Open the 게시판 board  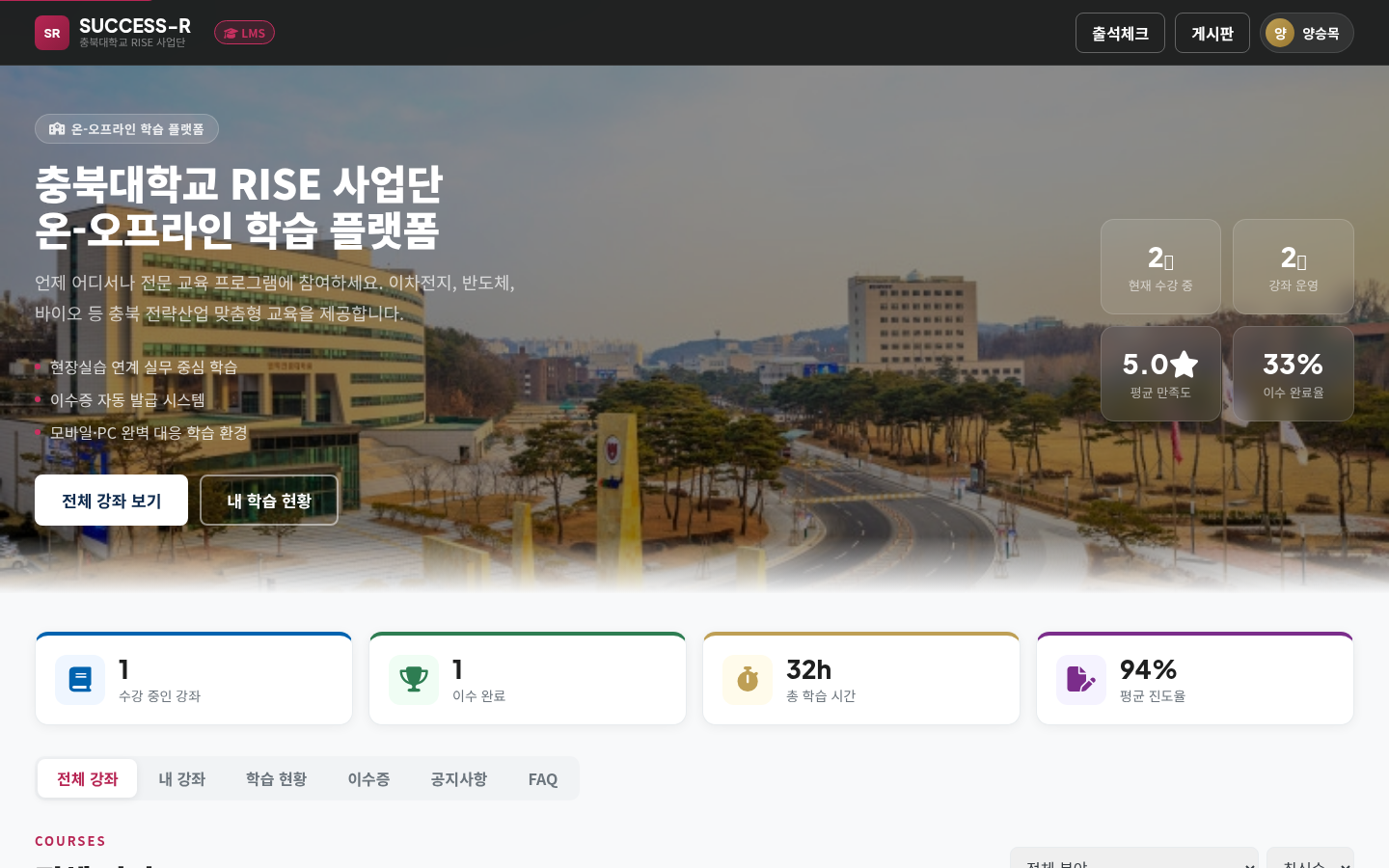(x=1212, y=33)
